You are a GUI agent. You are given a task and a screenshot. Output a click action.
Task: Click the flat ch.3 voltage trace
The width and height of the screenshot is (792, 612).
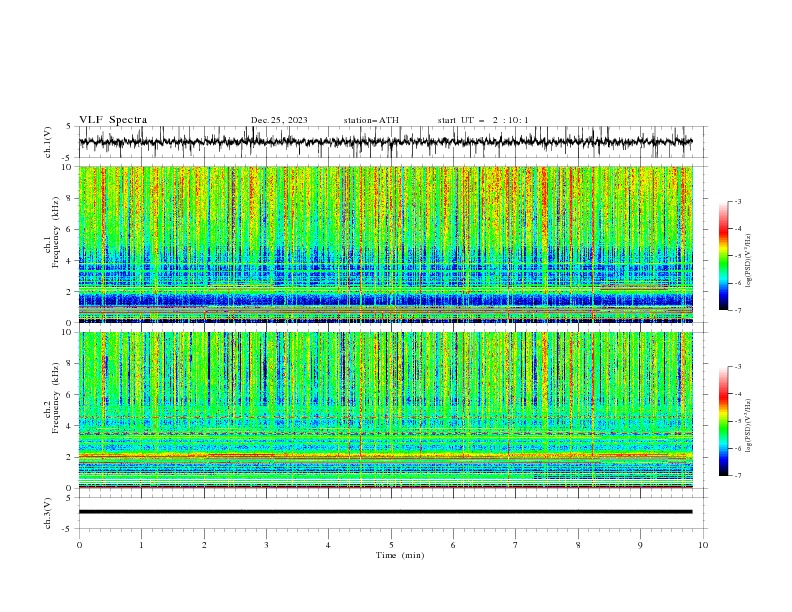click(385, 512)
